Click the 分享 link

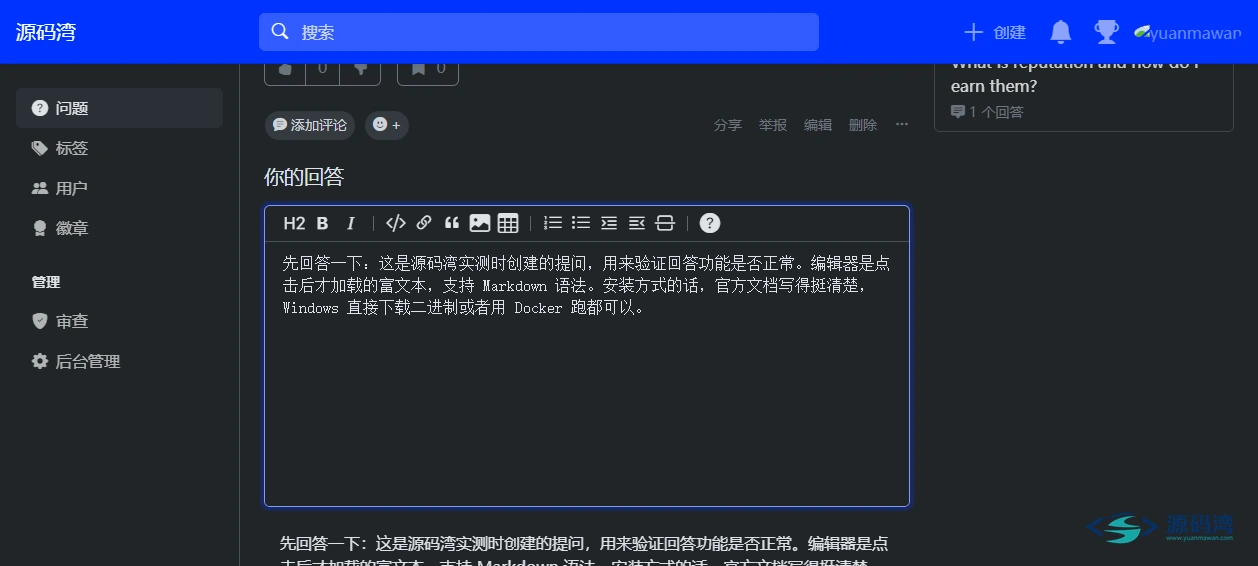coord(728,125)
